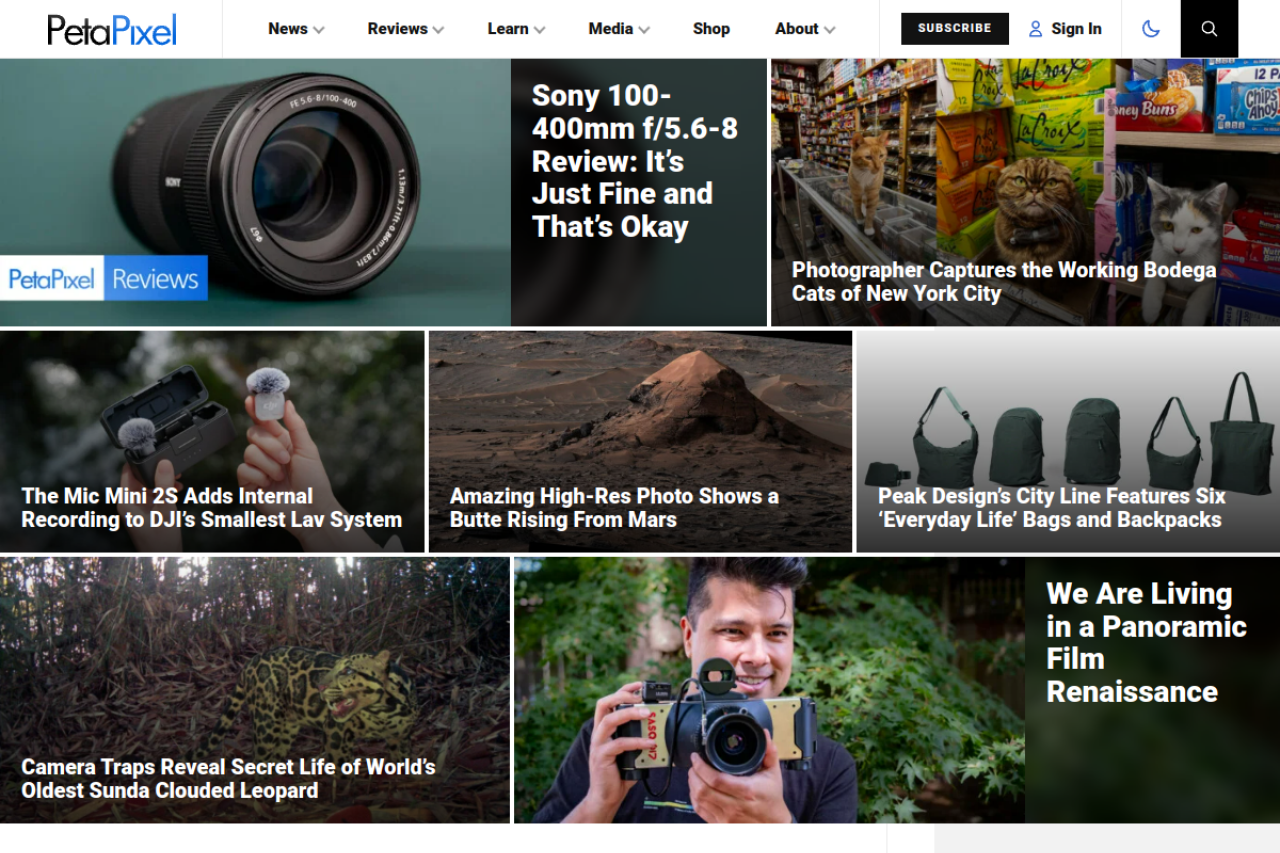Read the Sunda Clouded Leopard article
This screenshot has width=1280, height=853.
point(228,779)
